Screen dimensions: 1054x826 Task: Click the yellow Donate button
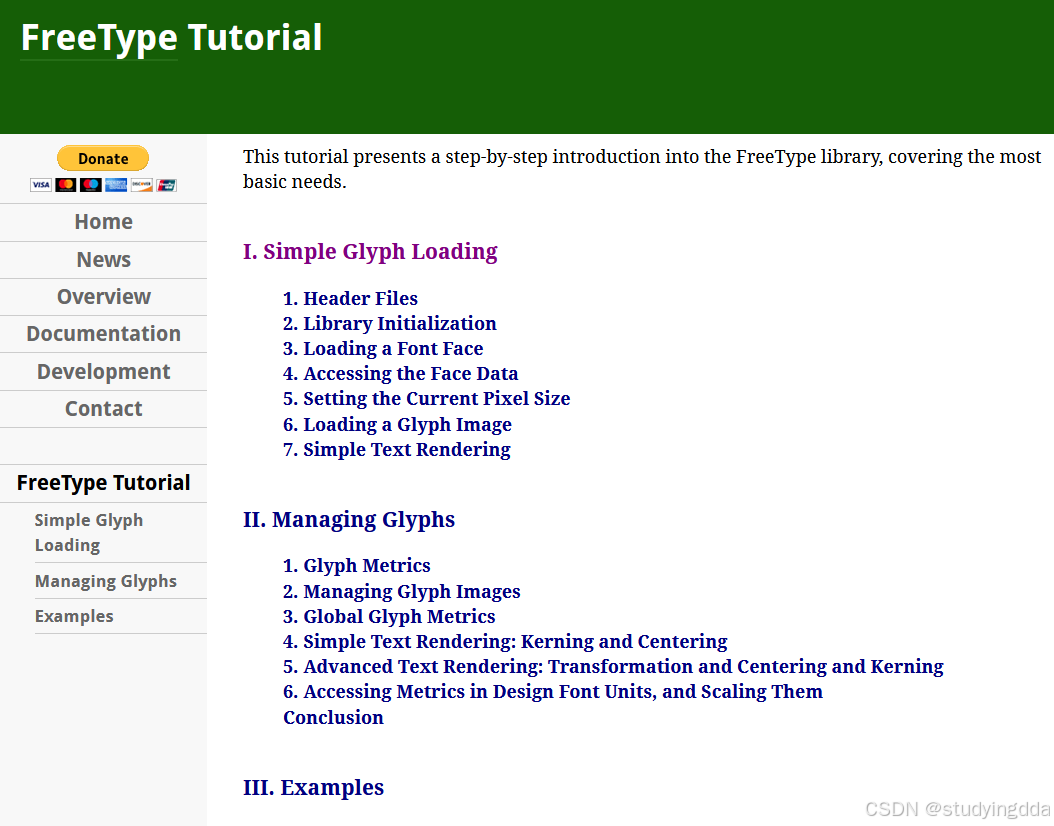coord(103,159)
